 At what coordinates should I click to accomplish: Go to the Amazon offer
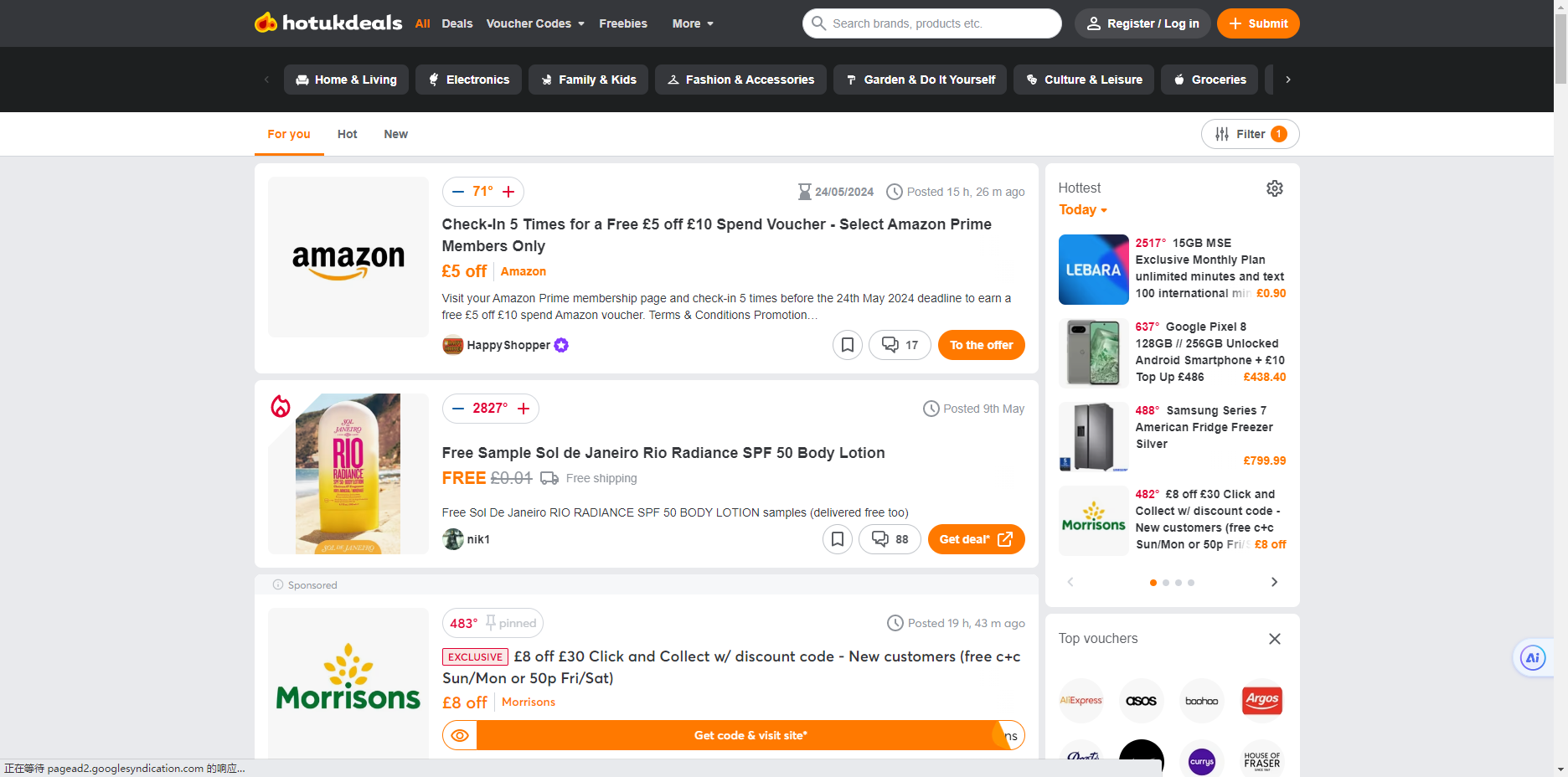pyautogui.click(x=982, y=345)
